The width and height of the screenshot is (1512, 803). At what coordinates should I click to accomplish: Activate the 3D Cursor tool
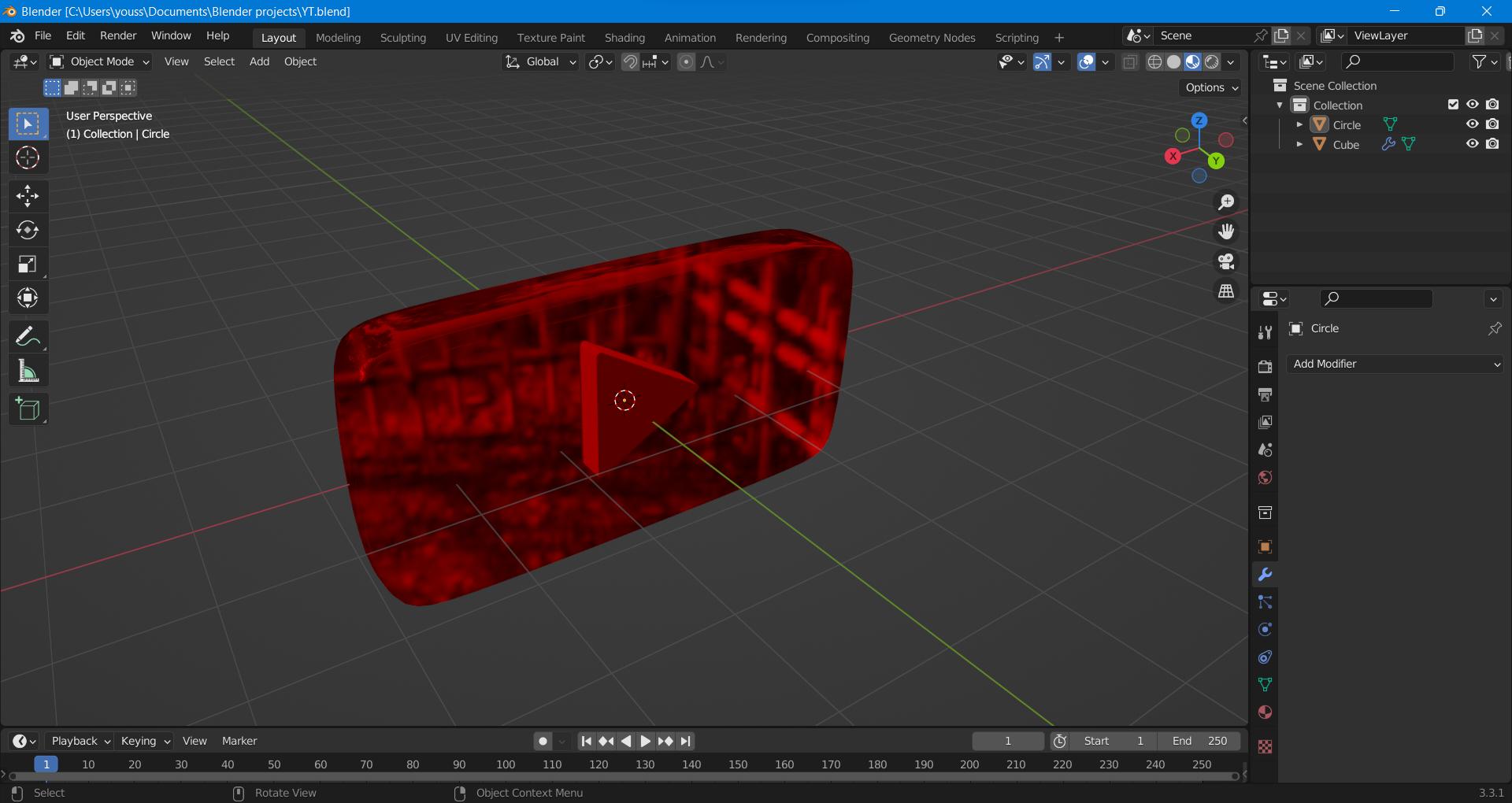pyautogui.click(x=28, y=157)
